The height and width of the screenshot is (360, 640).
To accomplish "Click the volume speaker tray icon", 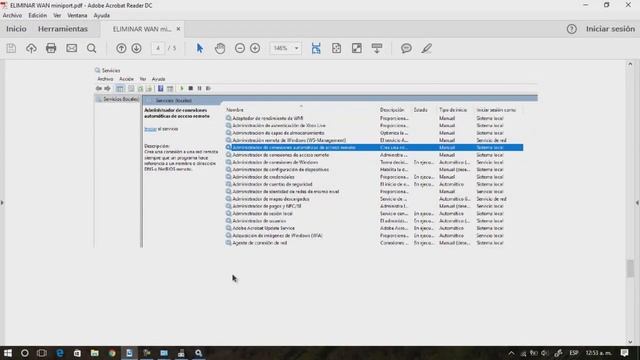I will [544, 353].
